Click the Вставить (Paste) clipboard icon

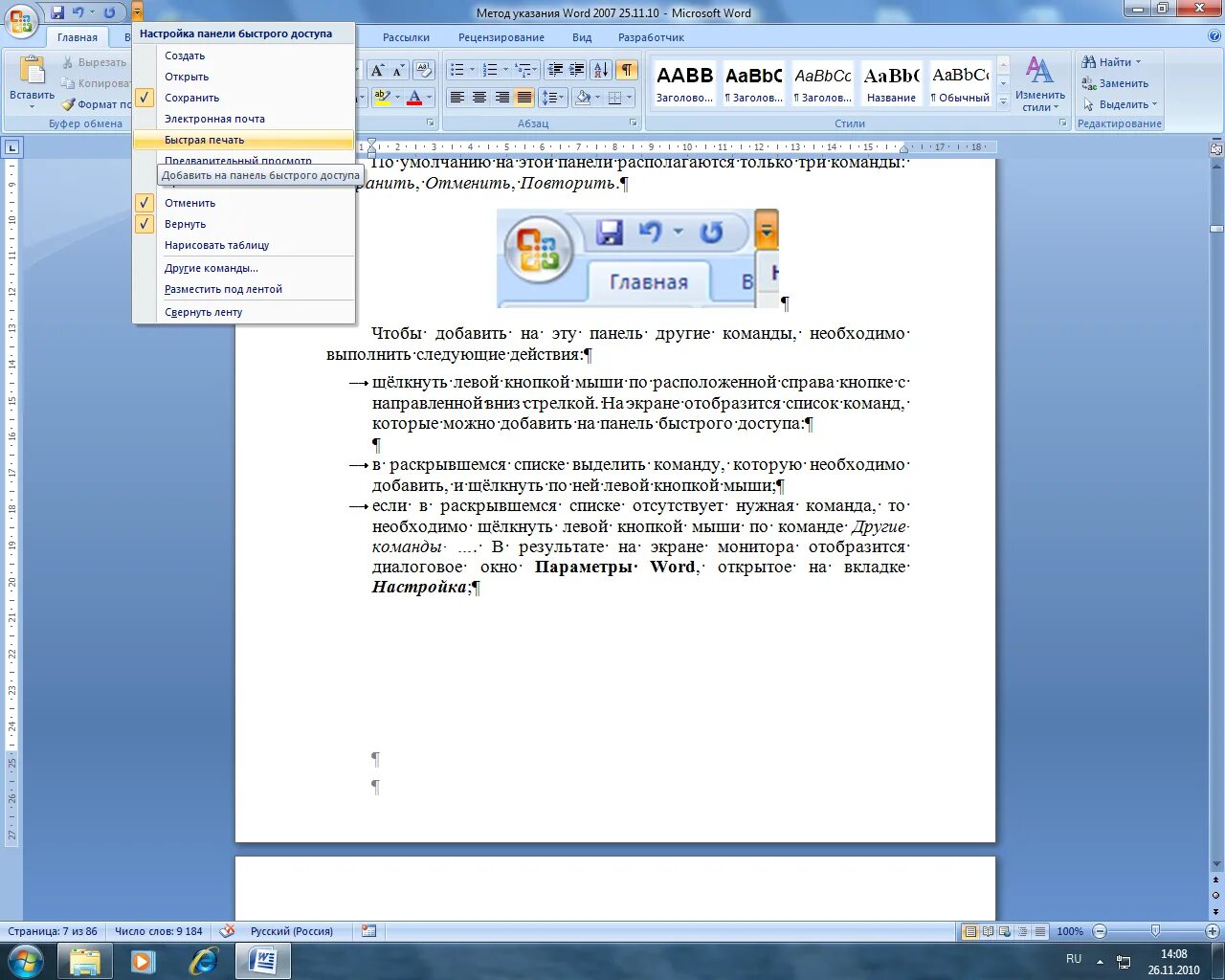click(x=32, y=71)
